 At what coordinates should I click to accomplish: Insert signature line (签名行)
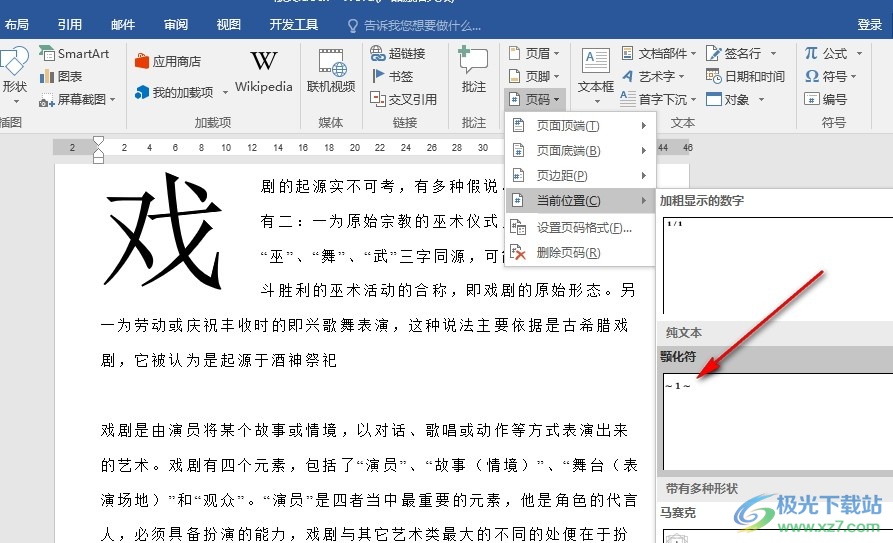pos(734,54)
